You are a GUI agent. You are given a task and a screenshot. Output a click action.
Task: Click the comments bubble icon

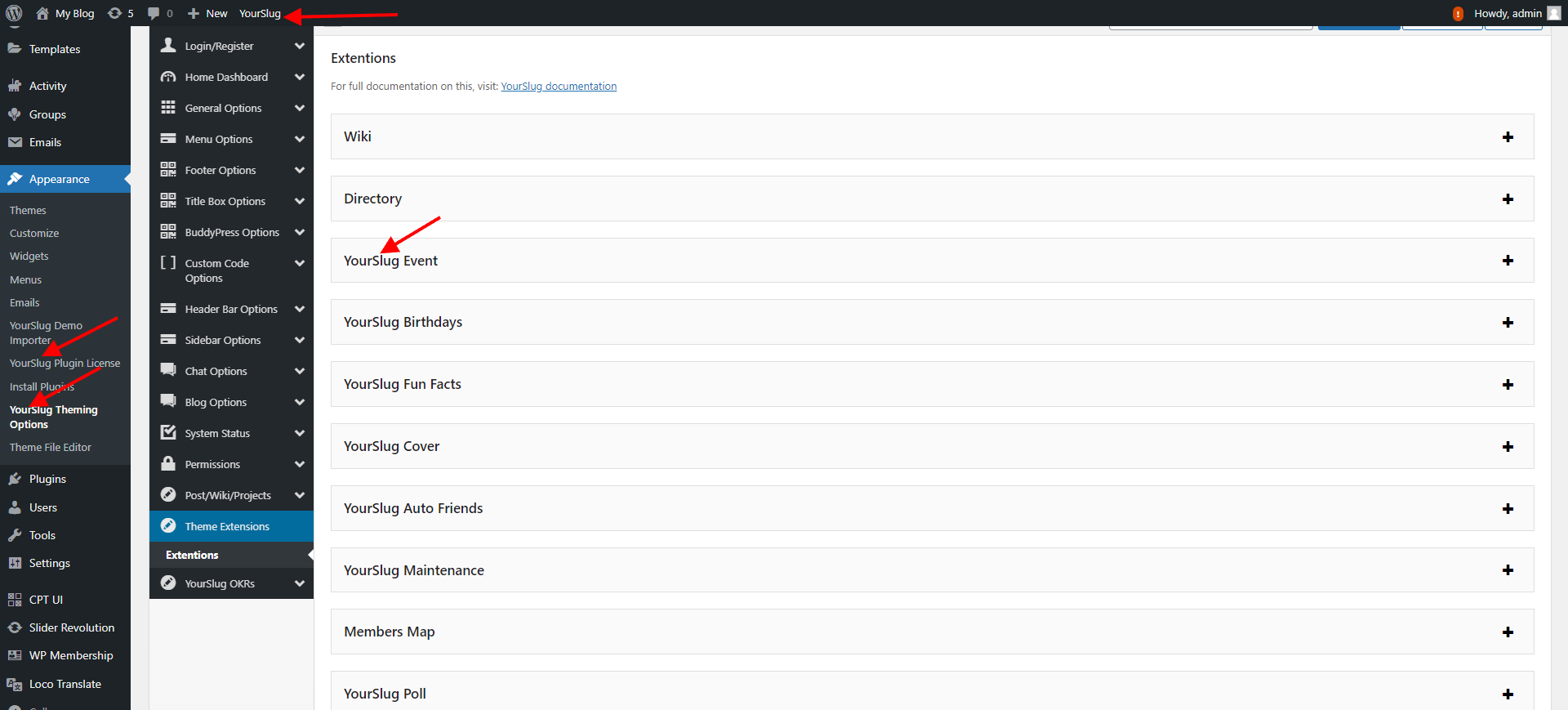pyautogui.click(x=154, y=13)
